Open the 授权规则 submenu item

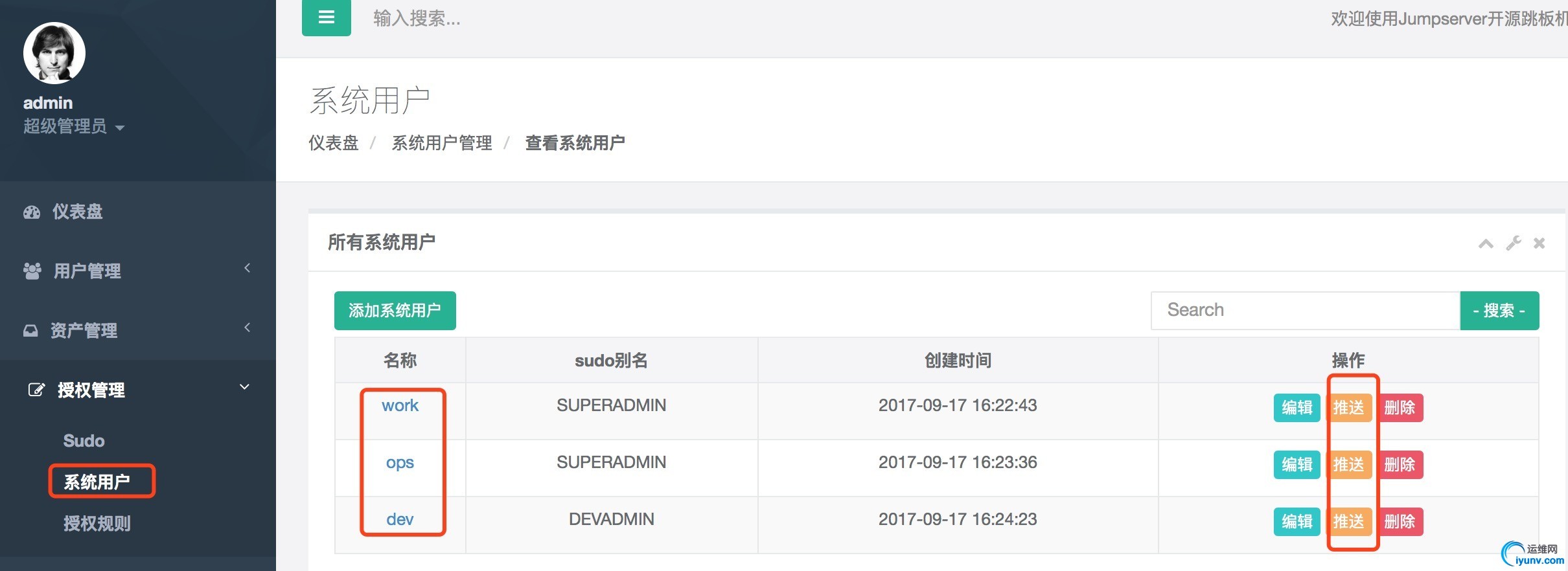click(97, 523)
